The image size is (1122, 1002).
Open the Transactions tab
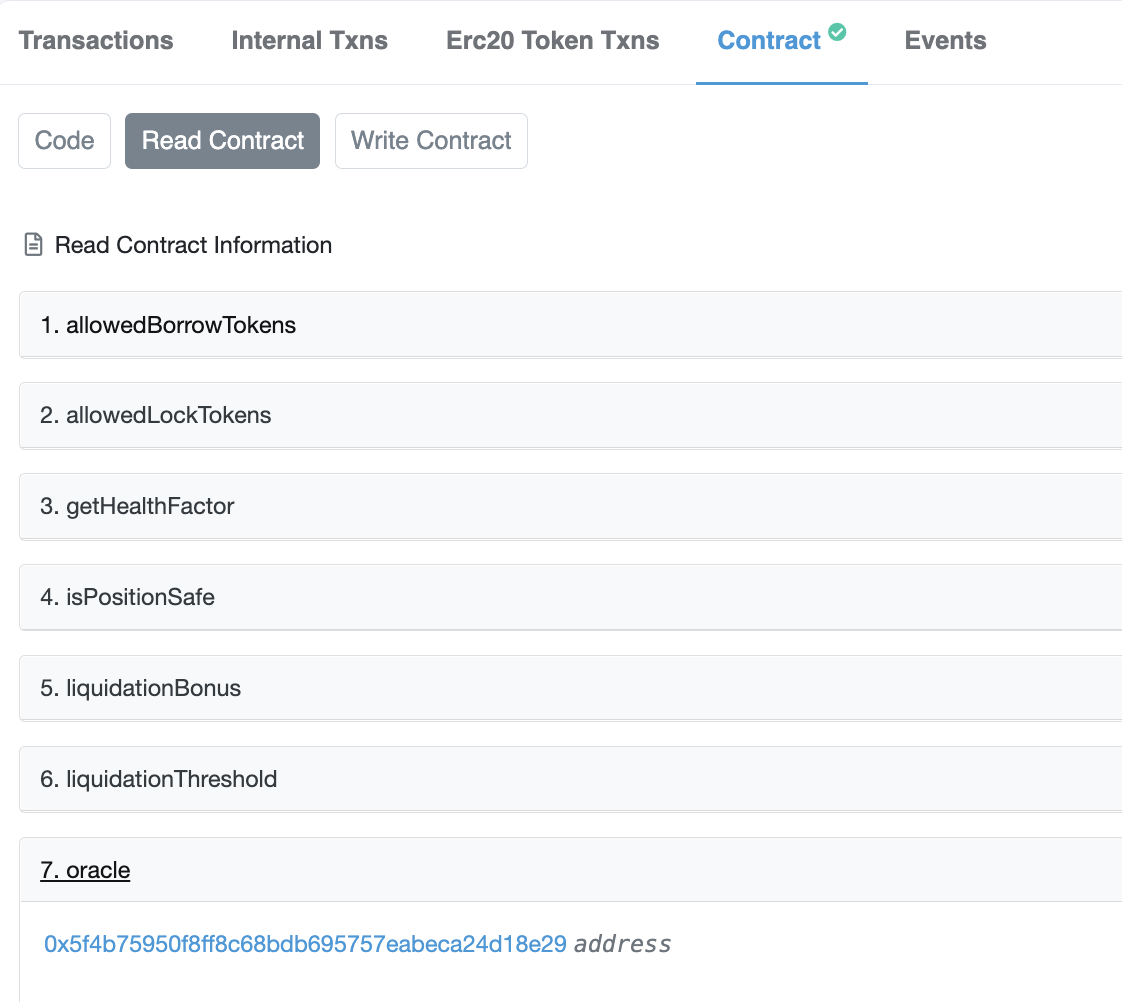96,41
